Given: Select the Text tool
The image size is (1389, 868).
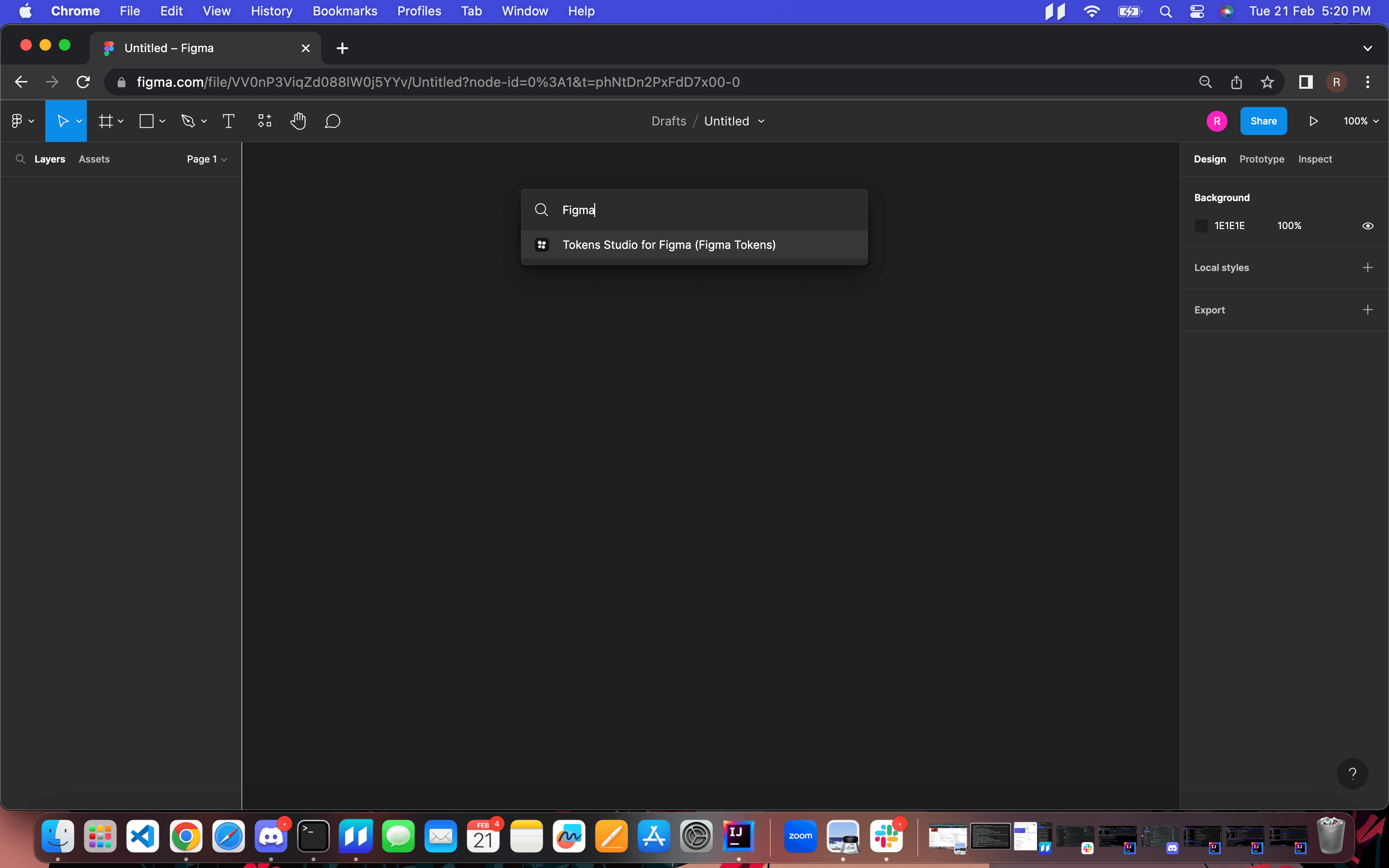Looking at the screenshot, I should click(229, 121).
